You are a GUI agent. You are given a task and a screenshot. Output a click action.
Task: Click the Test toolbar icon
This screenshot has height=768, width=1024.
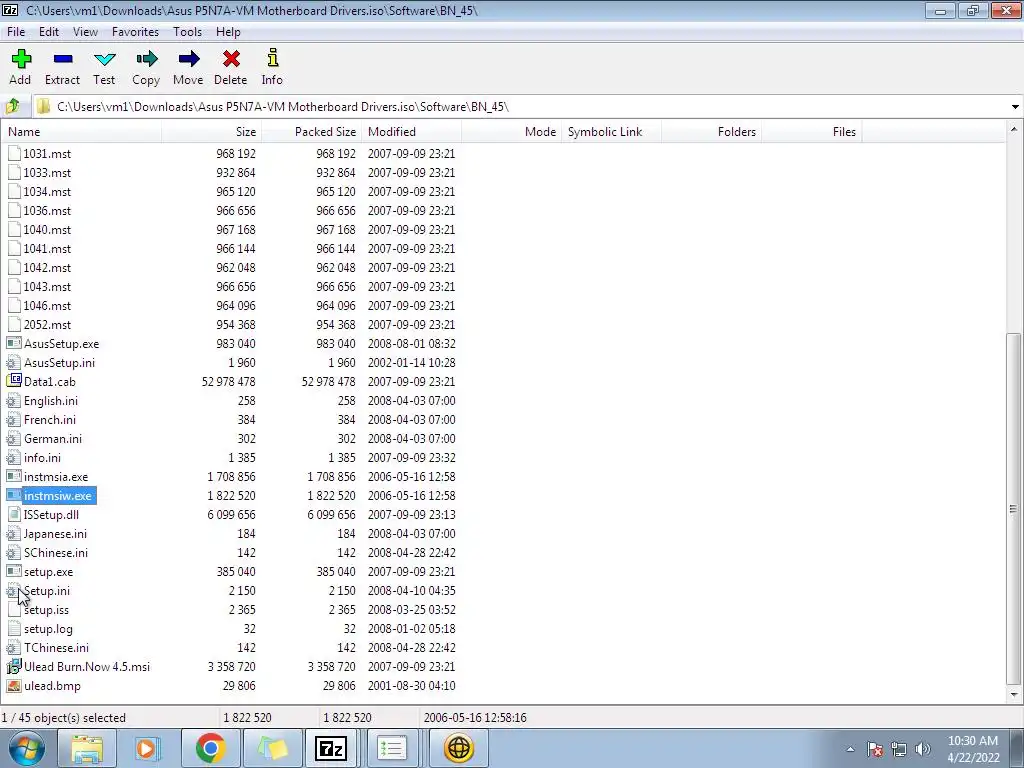(104, 59)
